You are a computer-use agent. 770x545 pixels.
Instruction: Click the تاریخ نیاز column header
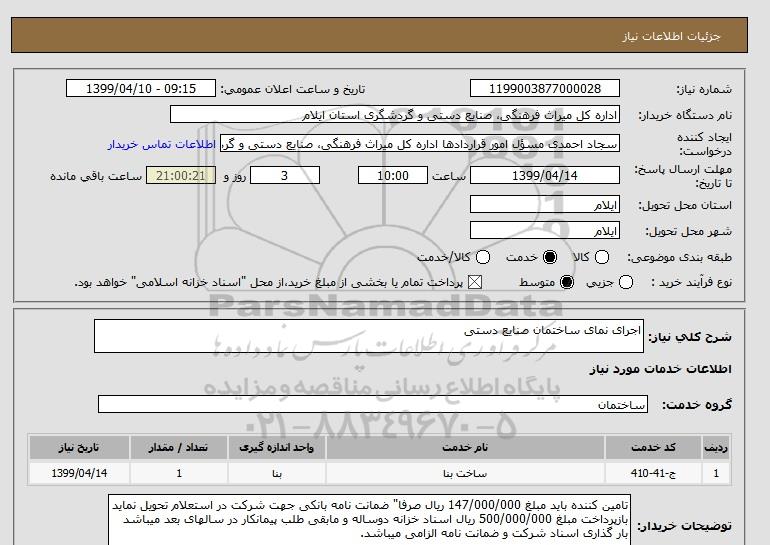coord(79,447)
